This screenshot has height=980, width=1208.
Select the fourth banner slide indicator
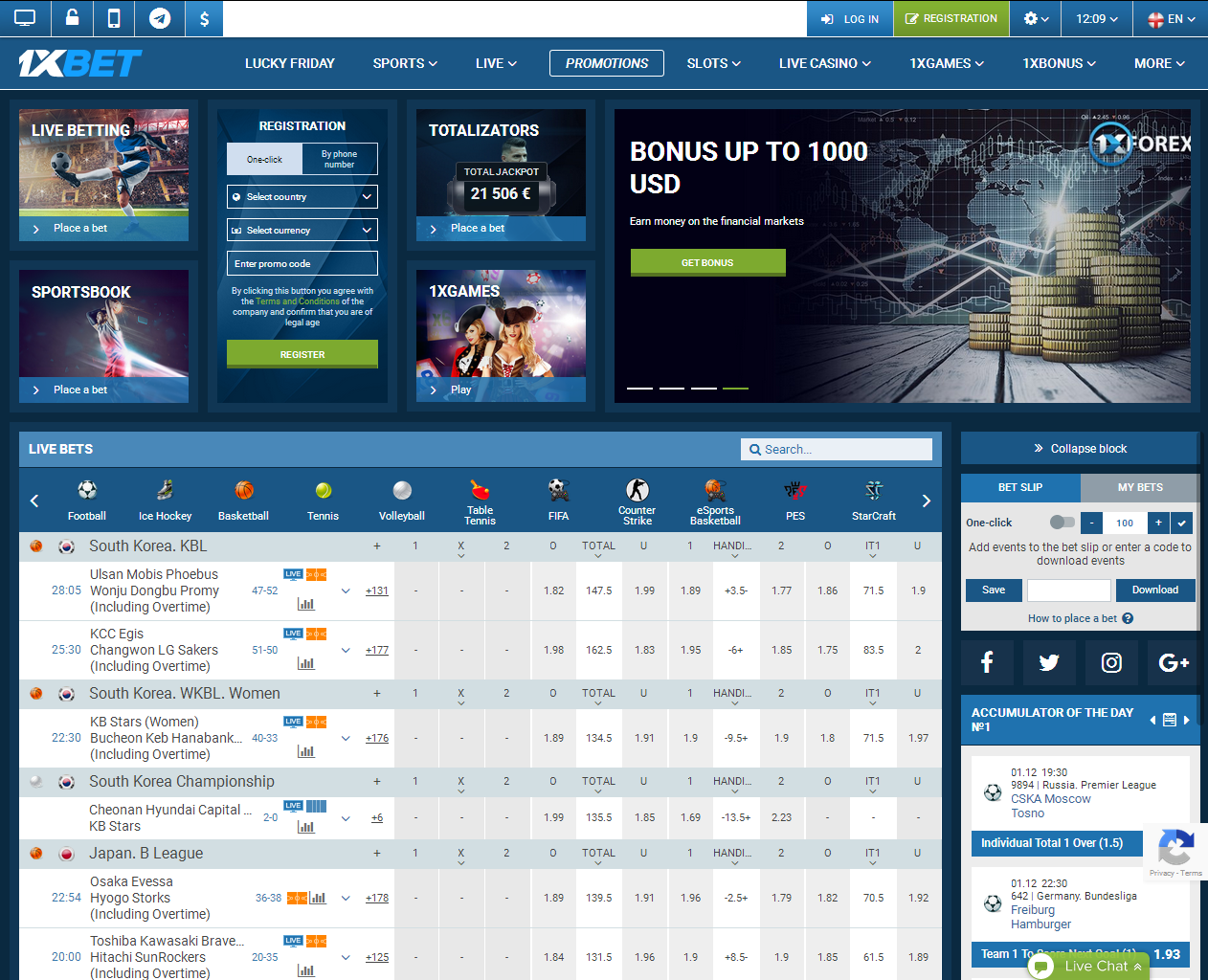click(735, 388)
